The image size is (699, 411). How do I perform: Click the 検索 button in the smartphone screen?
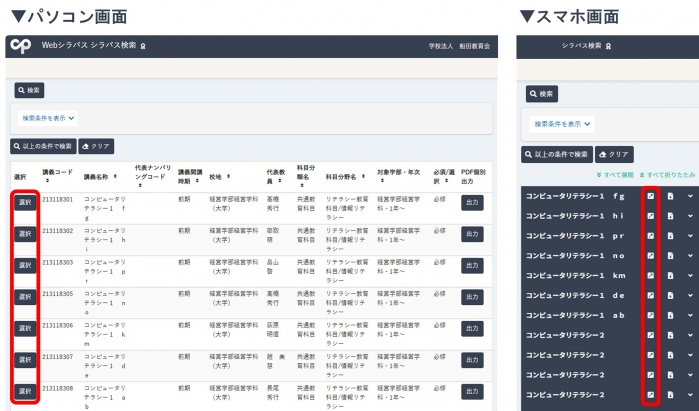click(x=542, y=94)
